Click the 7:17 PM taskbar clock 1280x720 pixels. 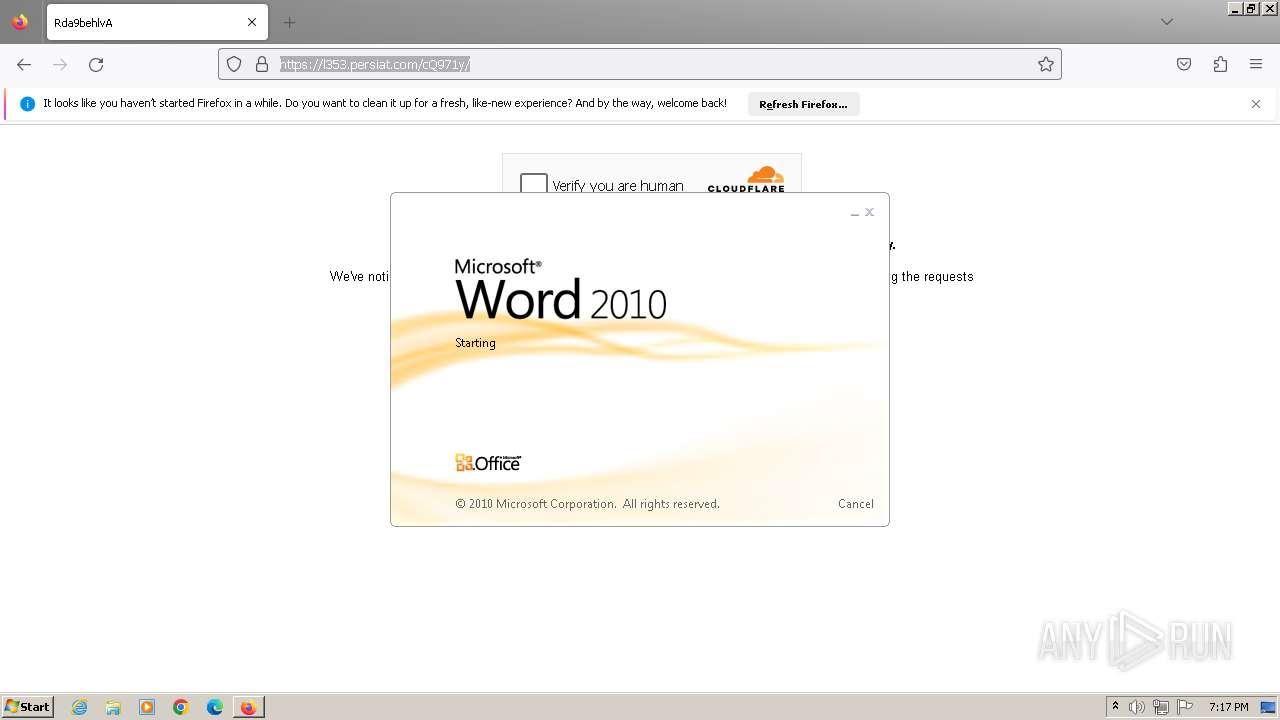(x=1229, y=707)
